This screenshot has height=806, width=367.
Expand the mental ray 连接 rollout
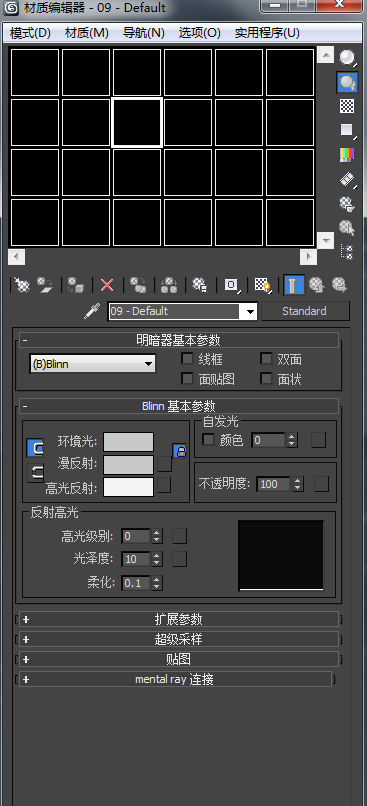point(175,679)
